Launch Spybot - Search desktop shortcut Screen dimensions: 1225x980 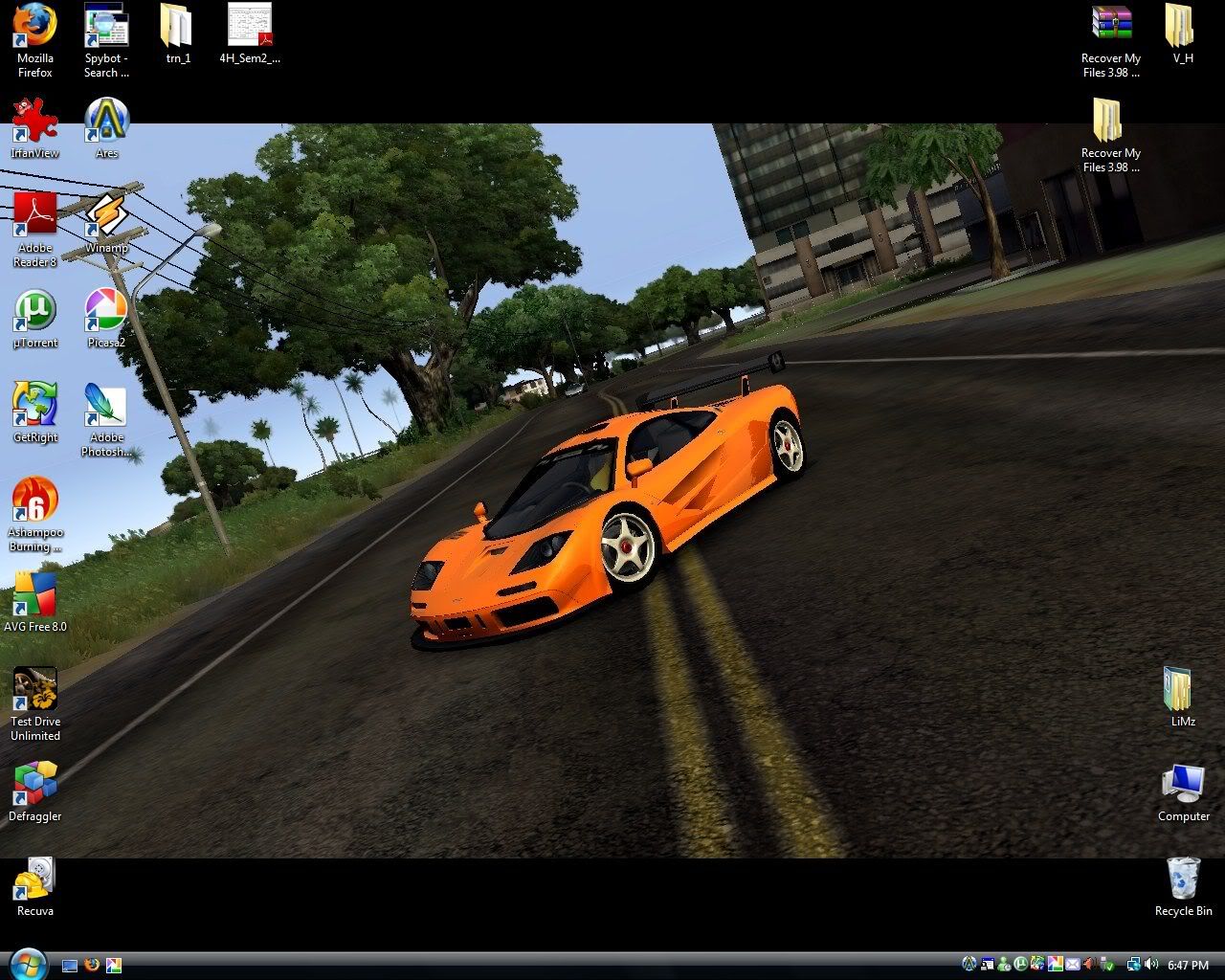pos(106,40)
